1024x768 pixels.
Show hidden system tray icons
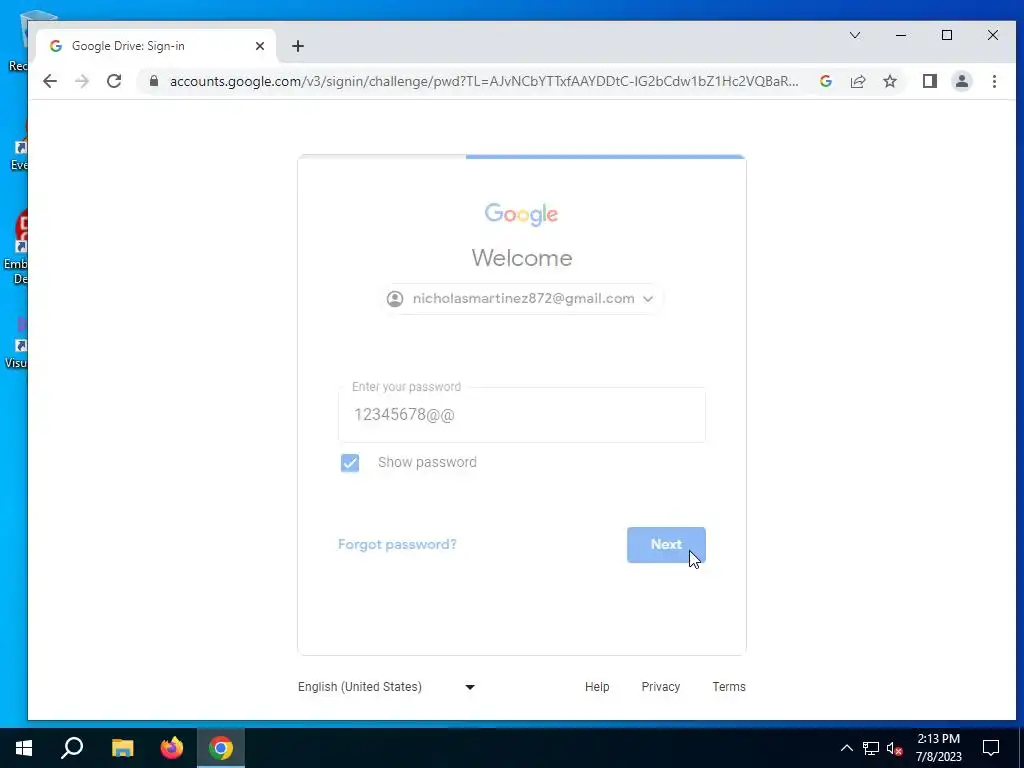point(846,748)
